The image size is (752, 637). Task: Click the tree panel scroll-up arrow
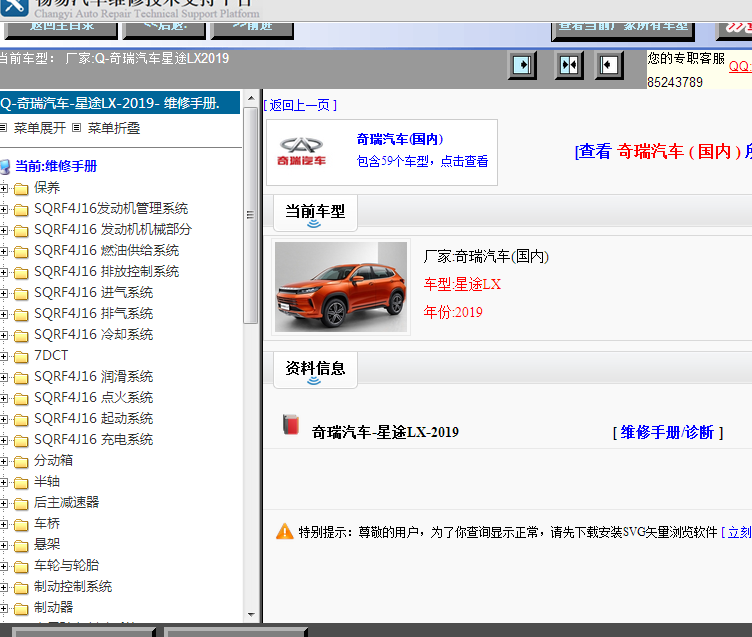pyautogui.click(x=251, y=98)
